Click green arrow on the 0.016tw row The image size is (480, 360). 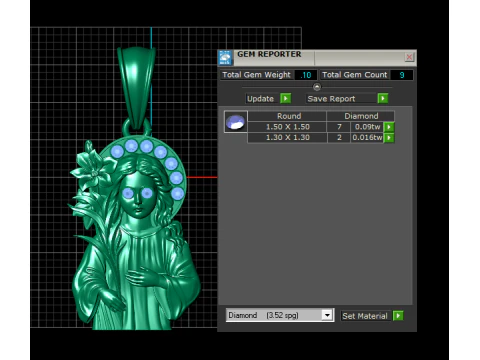pyautogui.click(x=389, y=138)
